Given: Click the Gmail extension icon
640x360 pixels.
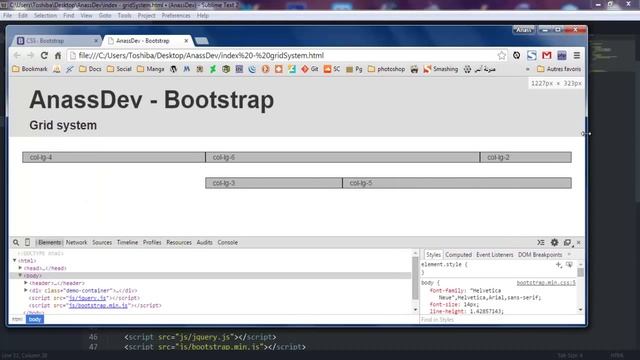Looking at the screenshot, I should point(547,56).
